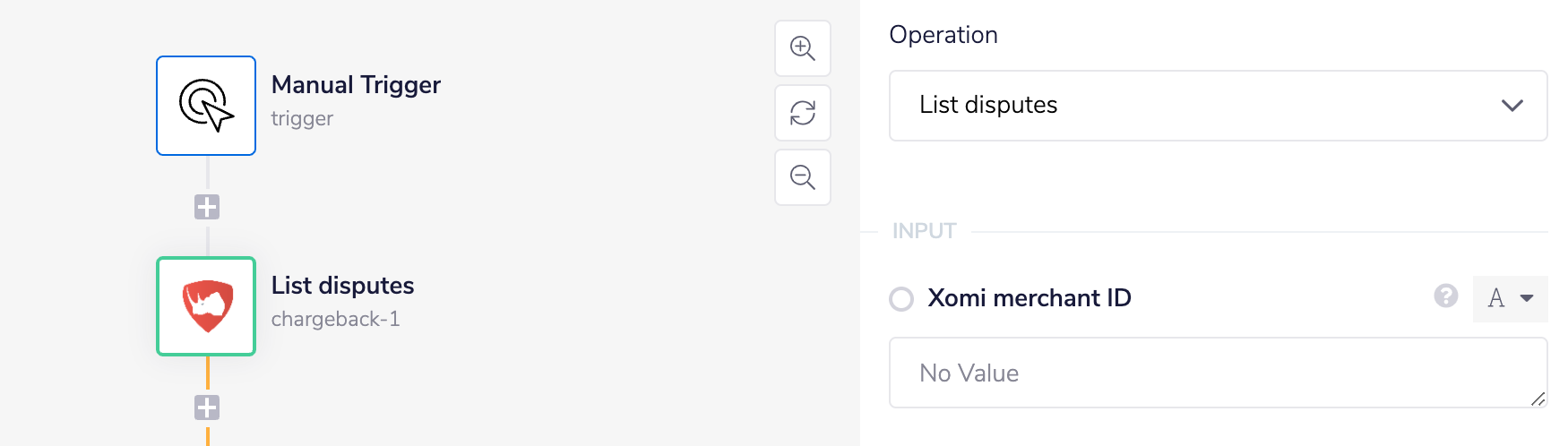The image size is (1568, 446).
Task: Click the chargeback-1 node subtitle
Action: 335,320
